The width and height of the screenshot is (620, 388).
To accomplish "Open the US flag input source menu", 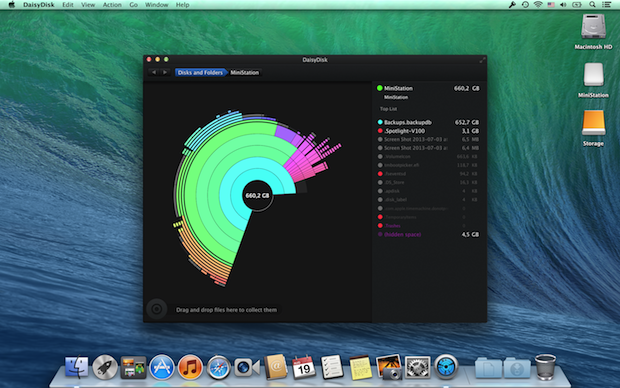I will pos(550,5).
